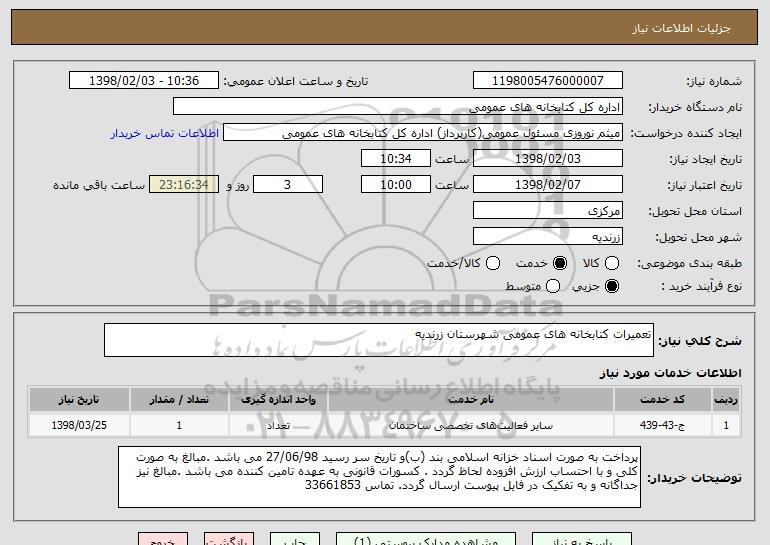The height and width of the screenshot is (545, 770).
Task: Select the 1398/02/07 validity date field
Action: (546, 185)
